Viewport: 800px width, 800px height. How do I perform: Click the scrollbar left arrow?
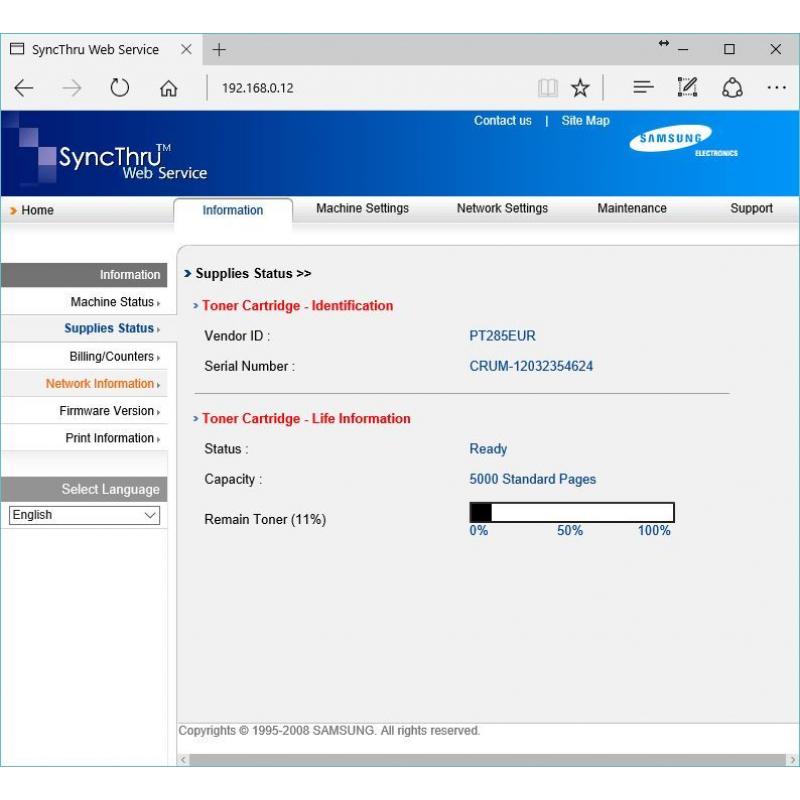click(x=183, y=760)
